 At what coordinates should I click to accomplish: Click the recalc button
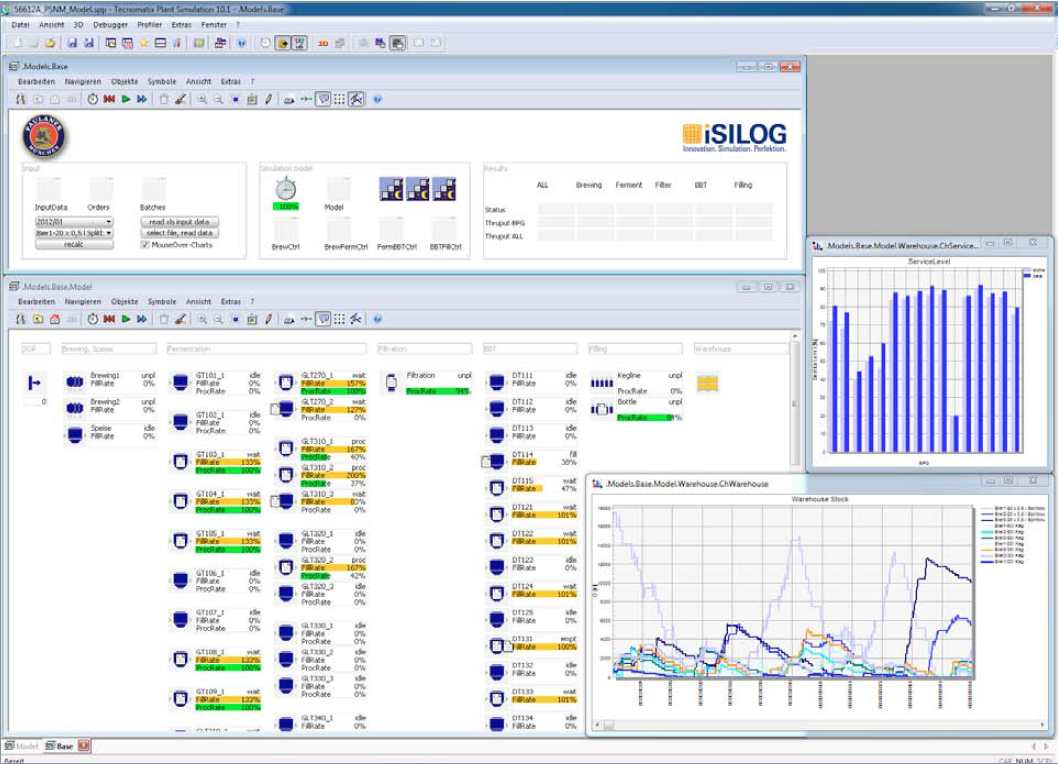click(x=74, y=244)
